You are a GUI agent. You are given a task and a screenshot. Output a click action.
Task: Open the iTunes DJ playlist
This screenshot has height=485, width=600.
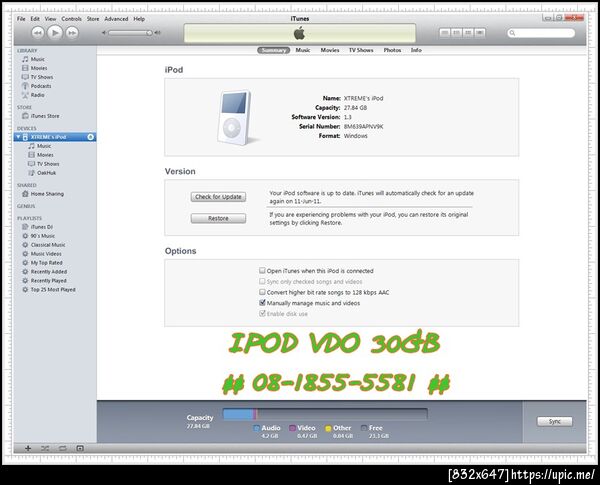[x=41, y=227]
